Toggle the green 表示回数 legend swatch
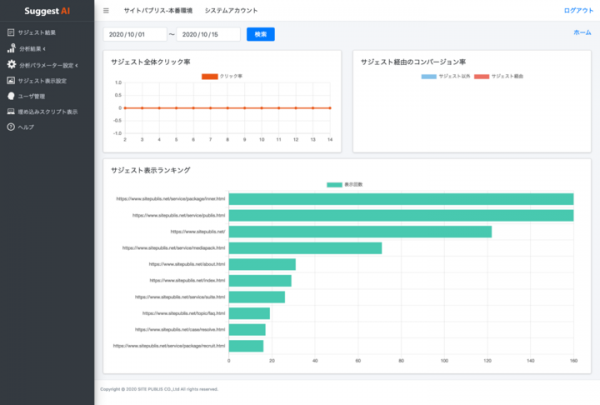The image size is (600, 405). [334, 185]
